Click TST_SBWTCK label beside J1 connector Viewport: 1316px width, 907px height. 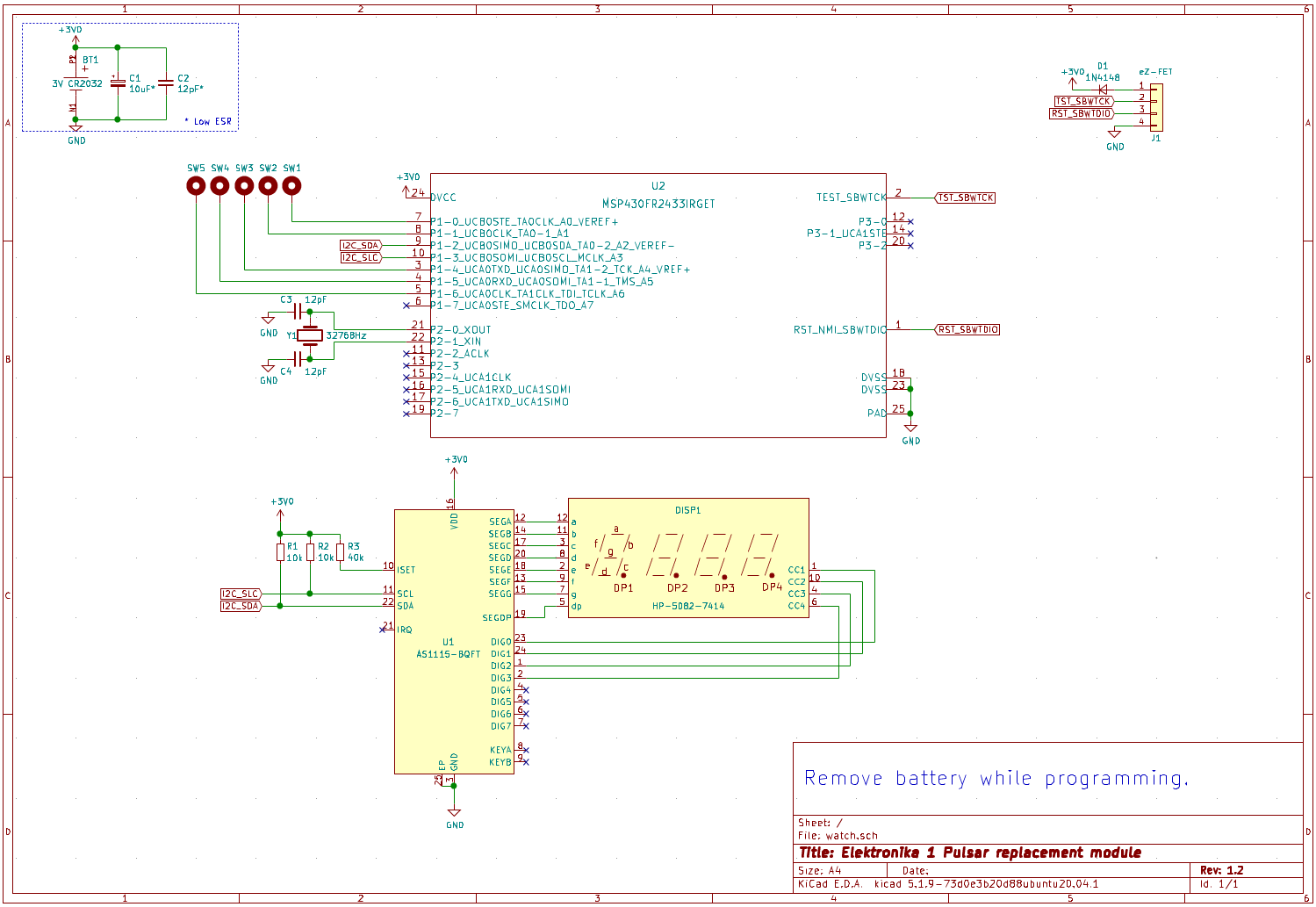(x=1083, y=101)
